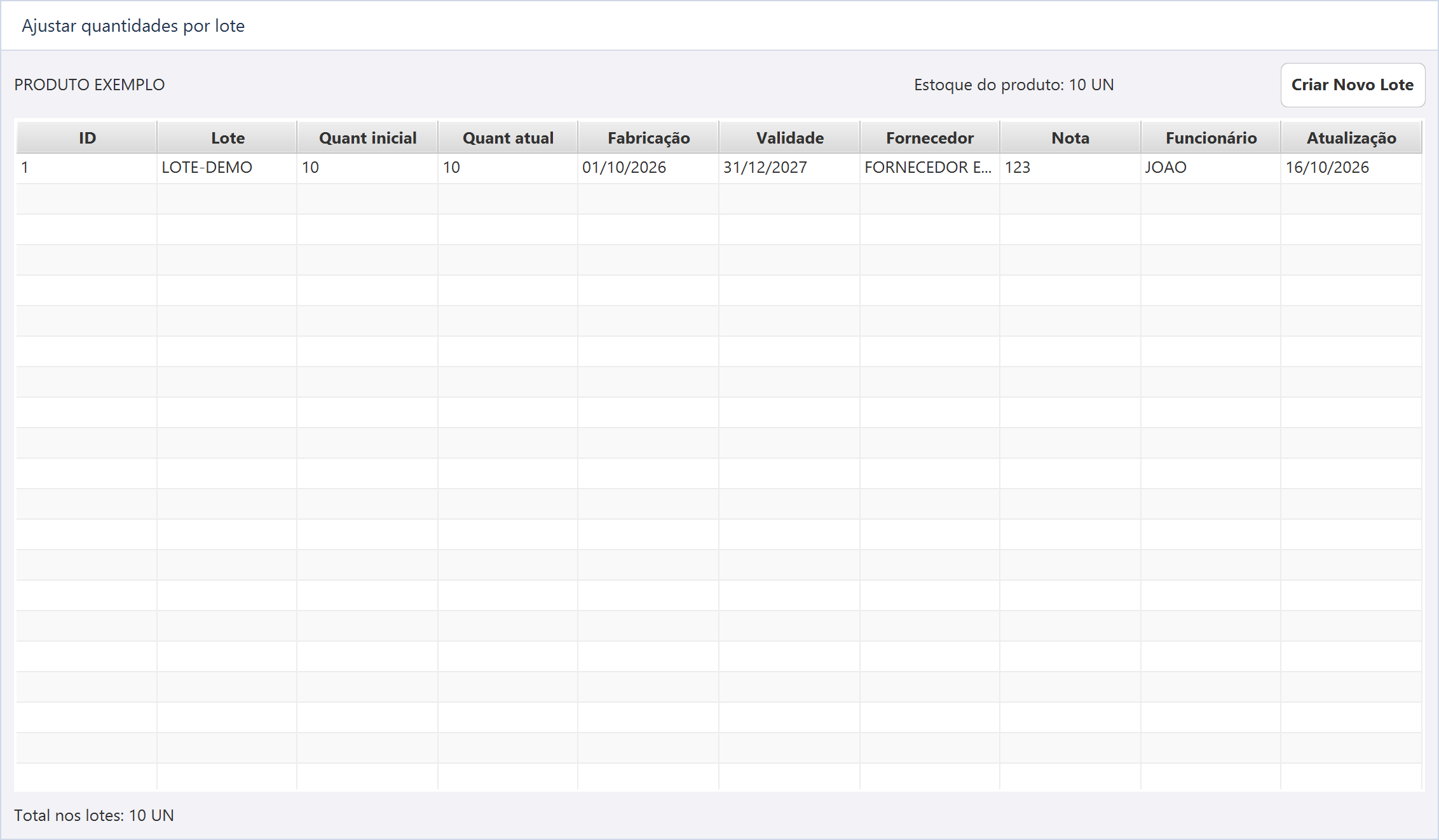Click the Nota column header
1439x840 pixels.
tap(1070, 138)
